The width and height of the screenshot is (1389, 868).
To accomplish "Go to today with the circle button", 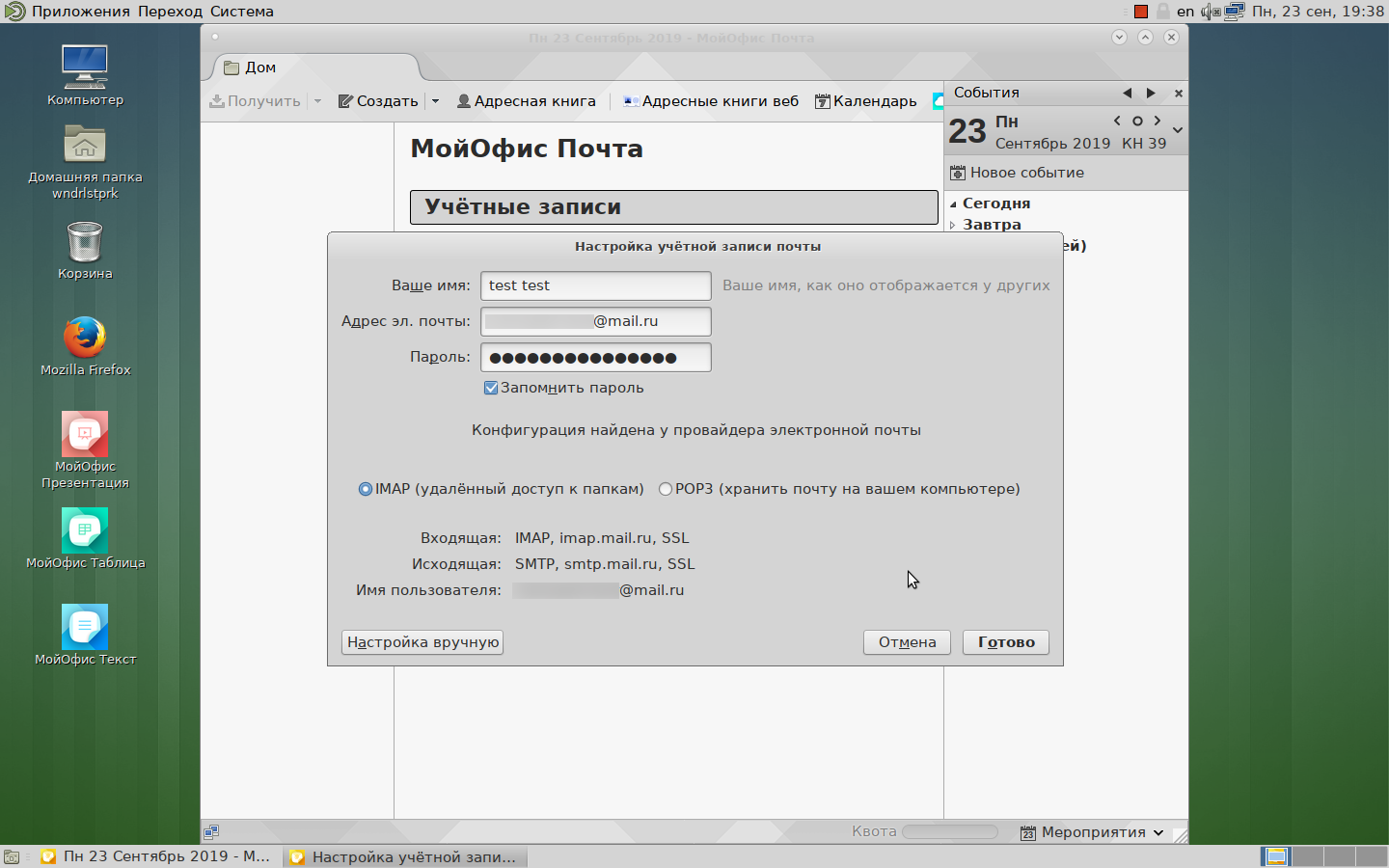I will [x=1137, y=122].
